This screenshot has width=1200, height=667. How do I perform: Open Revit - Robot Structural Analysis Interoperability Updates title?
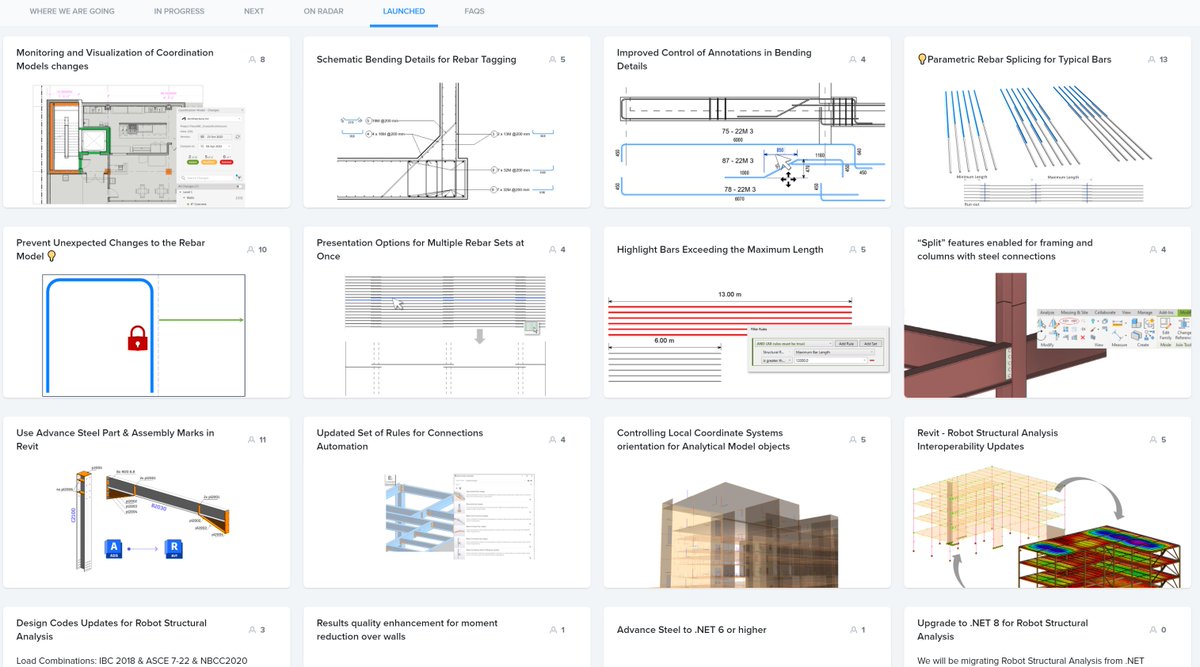987,439
